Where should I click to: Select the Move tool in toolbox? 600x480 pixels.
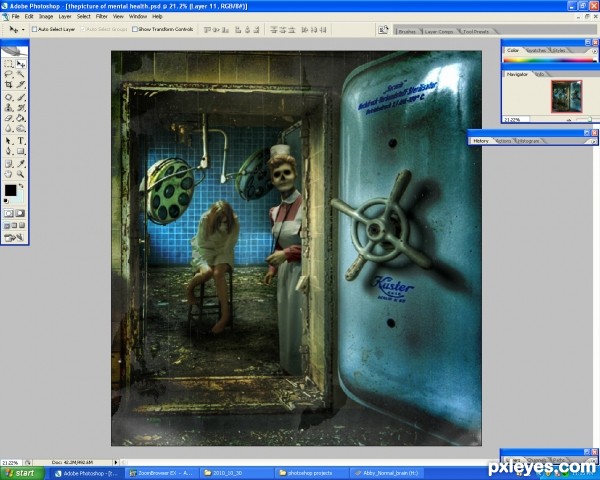(21, 64)
